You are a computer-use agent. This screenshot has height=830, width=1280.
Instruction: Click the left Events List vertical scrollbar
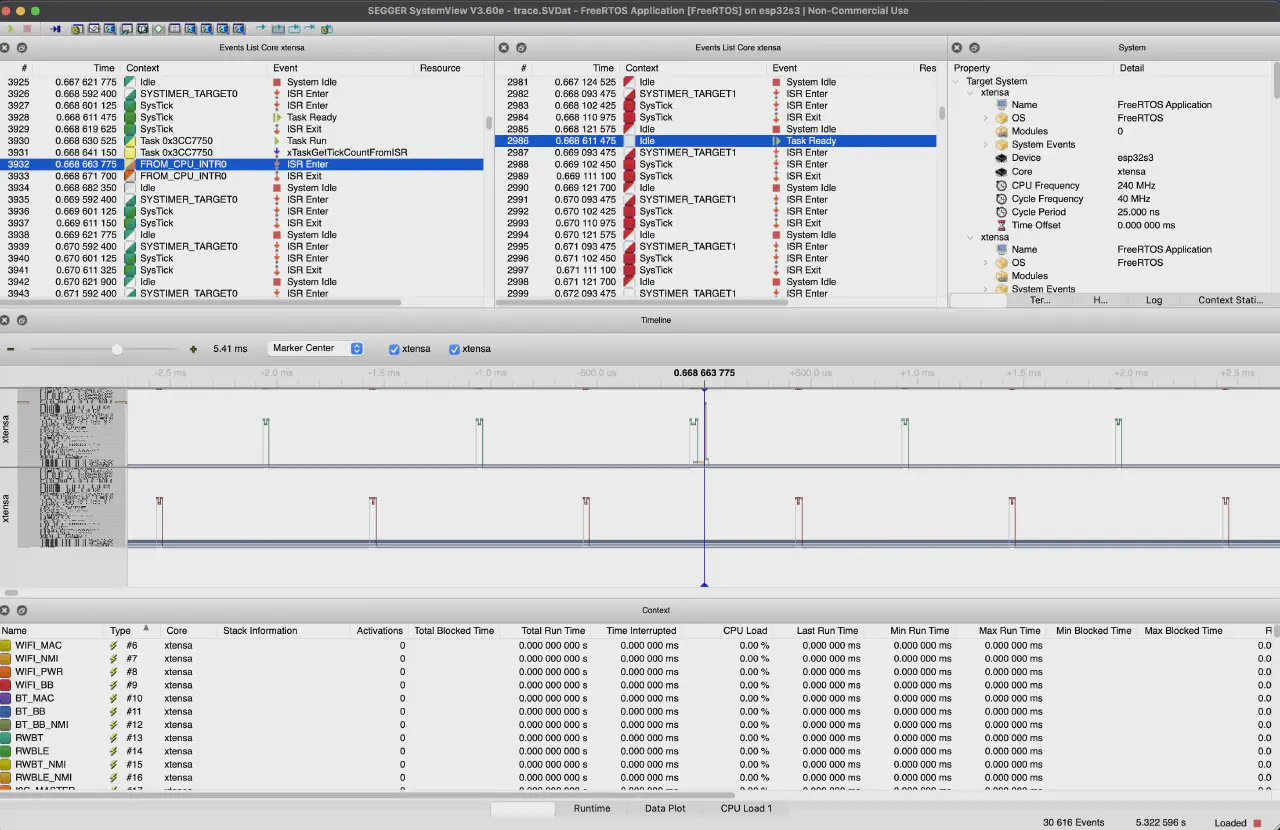[x=489, y=123]
